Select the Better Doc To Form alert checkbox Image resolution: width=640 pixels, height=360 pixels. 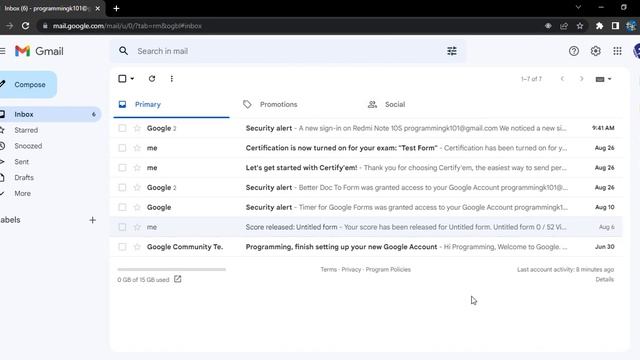pos(122,188)
